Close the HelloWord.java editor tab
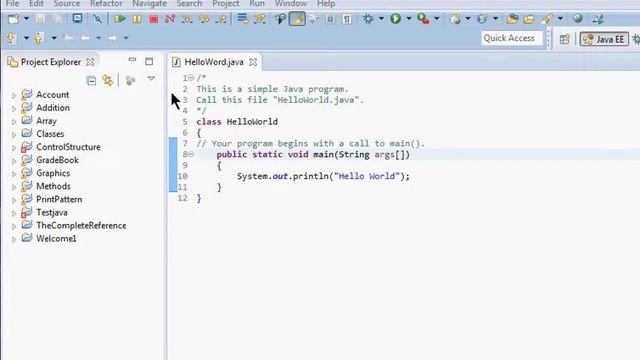 click(253, 62)
